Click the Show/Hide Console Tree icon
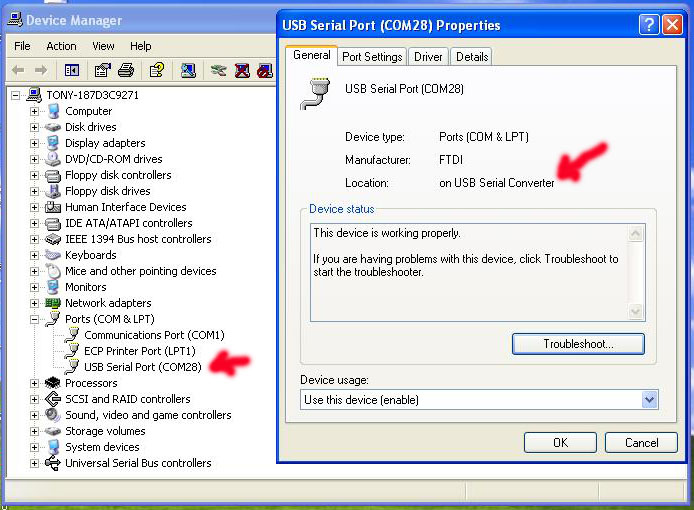The height and width of the screenshot is (510, 694). 71,70
